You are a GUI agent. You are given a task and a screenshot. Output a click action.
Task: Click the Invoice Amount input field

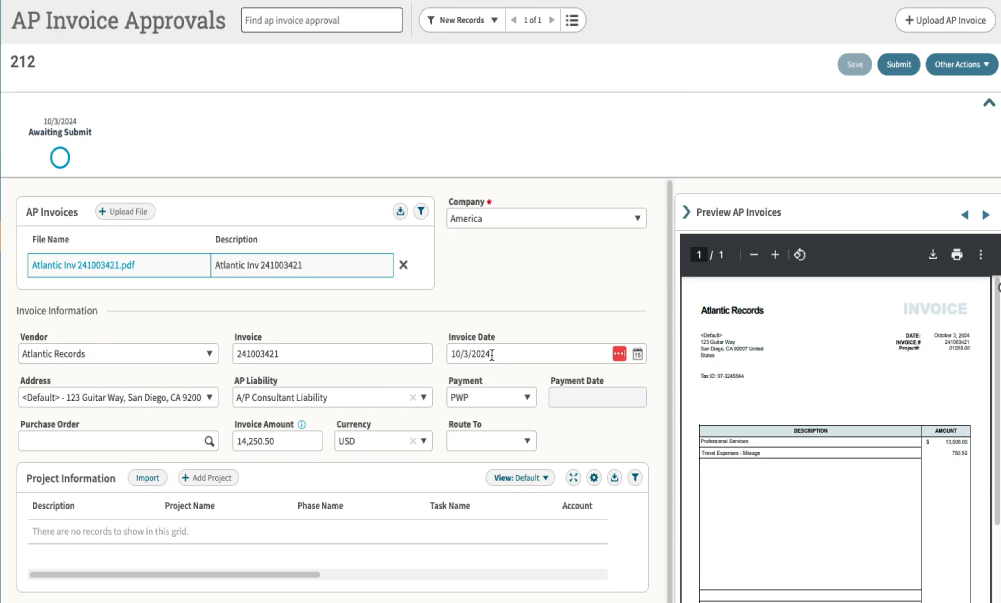point(277,441)
